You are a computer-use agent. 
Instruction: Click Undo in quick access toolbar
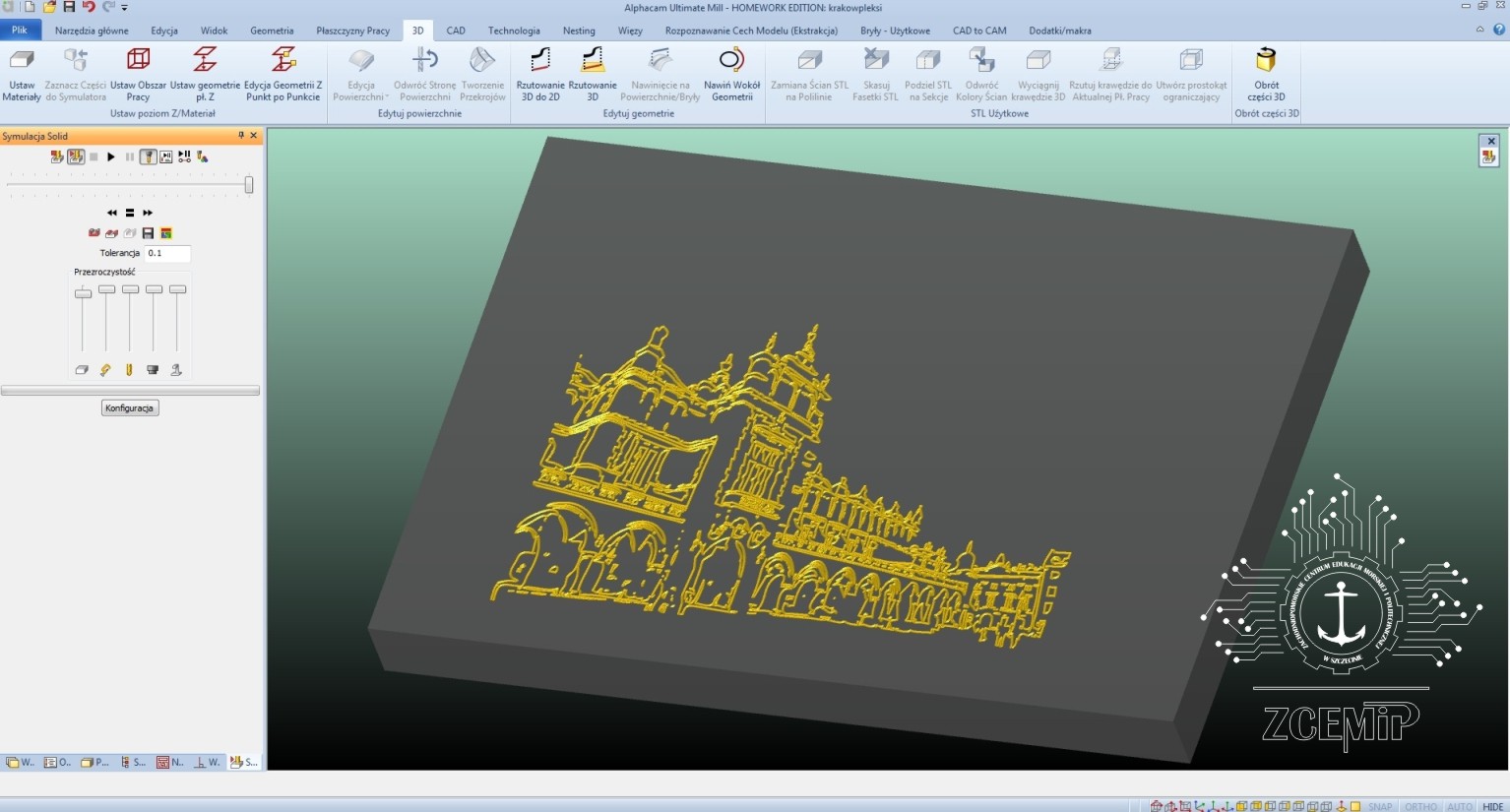click(x=89, y=7)
